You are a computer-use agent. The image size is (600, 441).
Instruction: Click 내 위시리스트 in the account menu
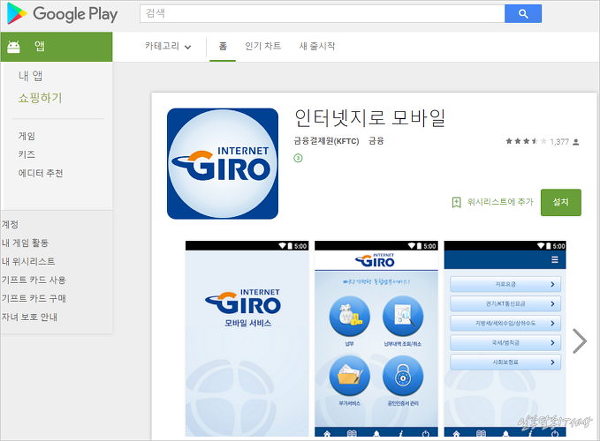(x=28, y=261)
